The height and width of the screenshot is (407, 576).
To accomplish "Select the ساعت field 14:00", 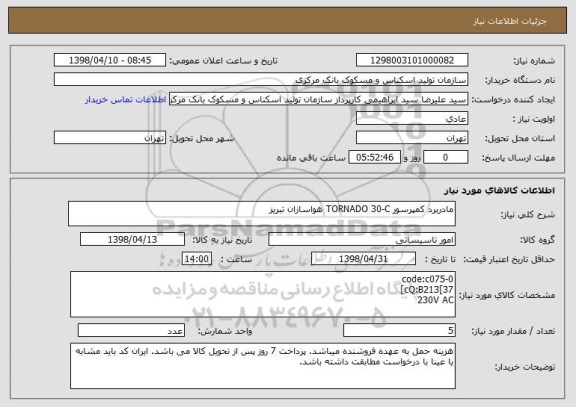I will [x=197, y=259].
